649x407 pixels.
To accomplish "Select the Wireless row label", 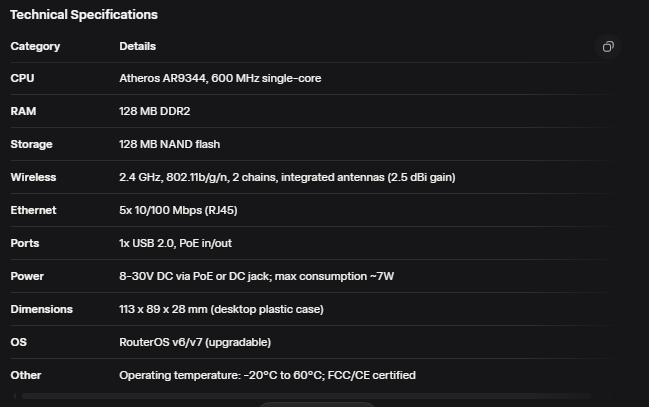I will point(33,177).
